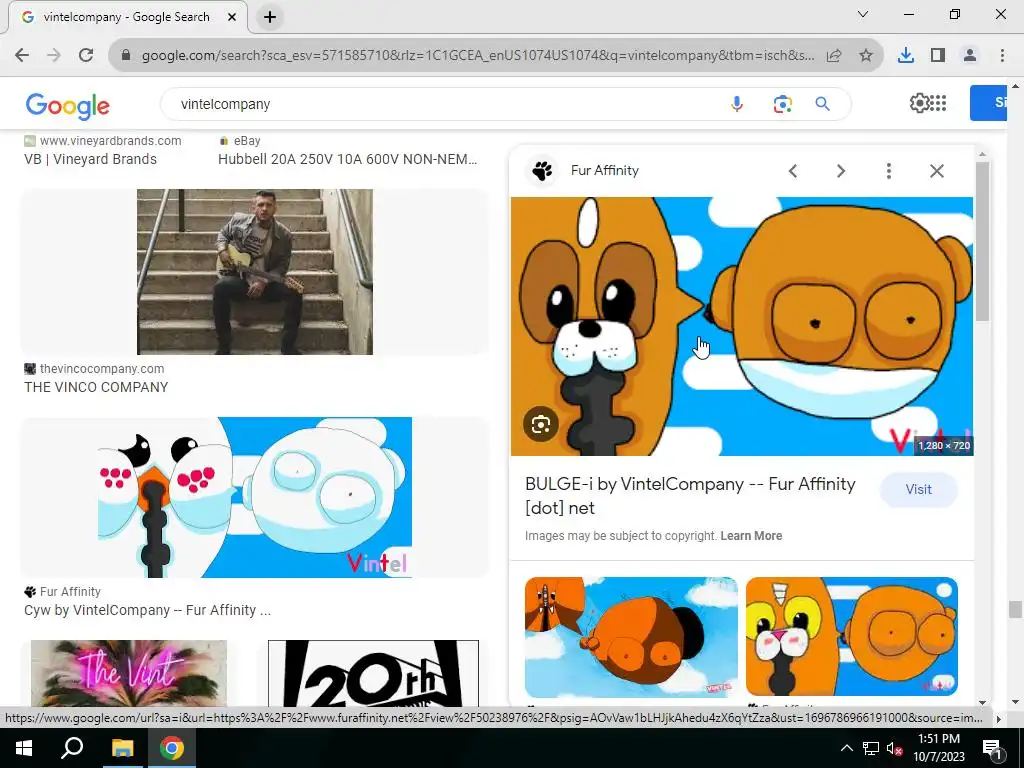Click the page scrollbar up arrow
The height and width of the screenshot is (768, 1024).
(1015, 86)
